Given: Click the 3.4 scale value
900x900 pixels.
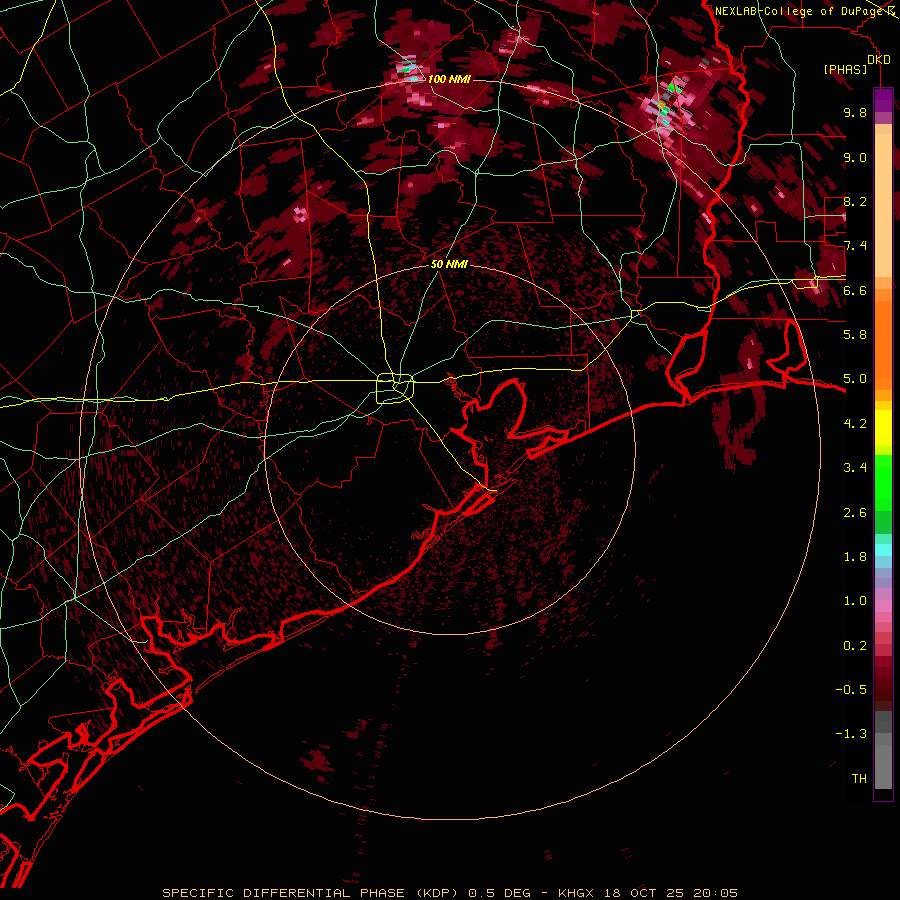Looking at the screenshot, I should pos(855,468).
